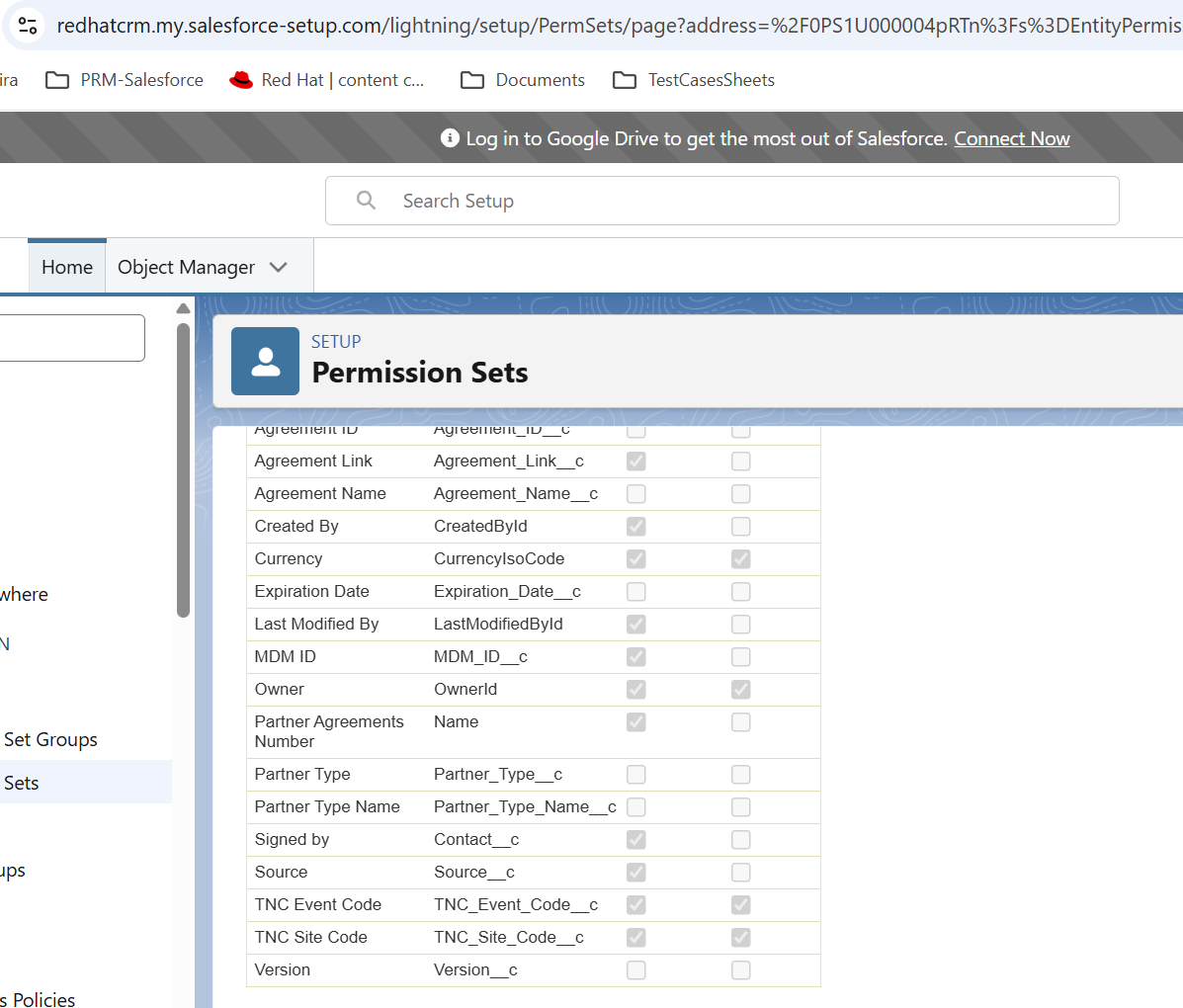Expand the Object Manager dropdown chevron

(x=279, y=267)
